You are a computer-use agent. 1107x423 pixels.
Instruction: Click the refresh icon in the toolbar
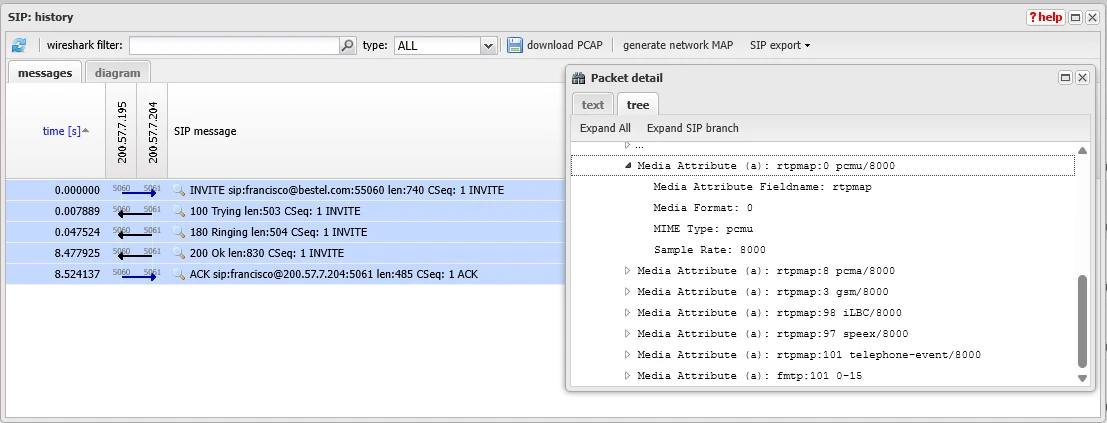18,45
